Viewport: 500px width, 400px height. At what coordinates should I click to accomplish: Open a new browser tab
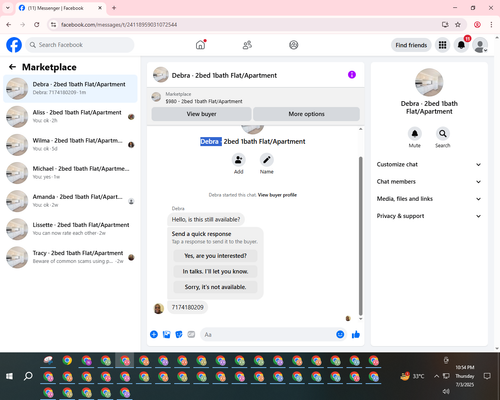[114, 8]
